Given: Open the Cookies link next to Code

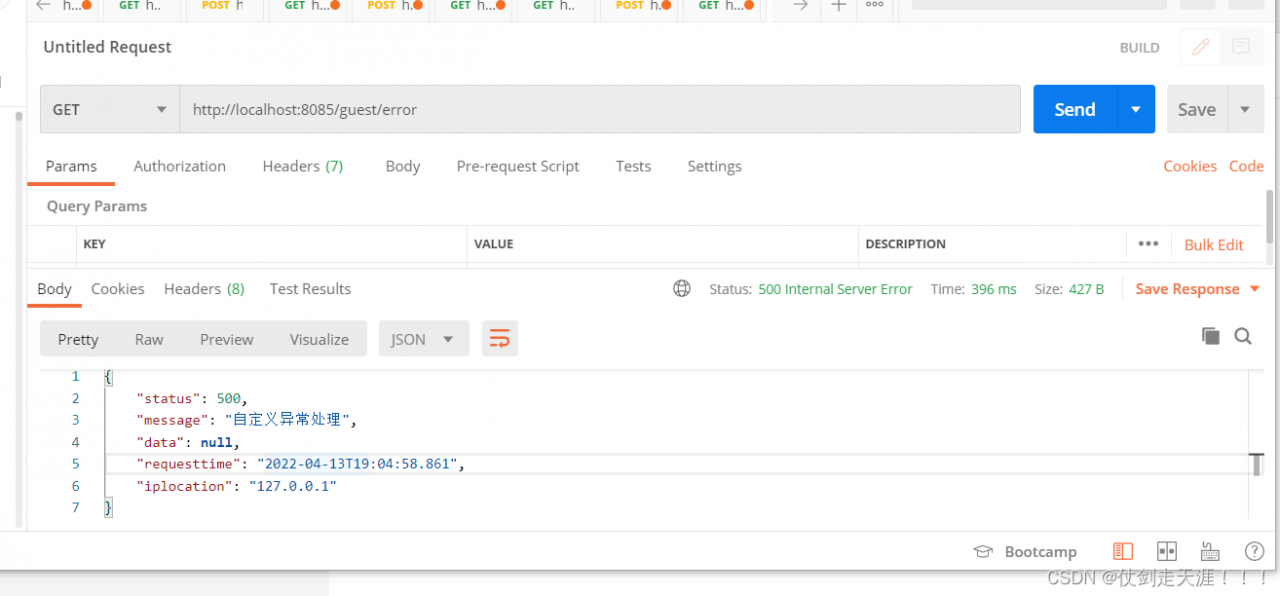Looking at the screenshot, I should click(x=1190, y=166).
